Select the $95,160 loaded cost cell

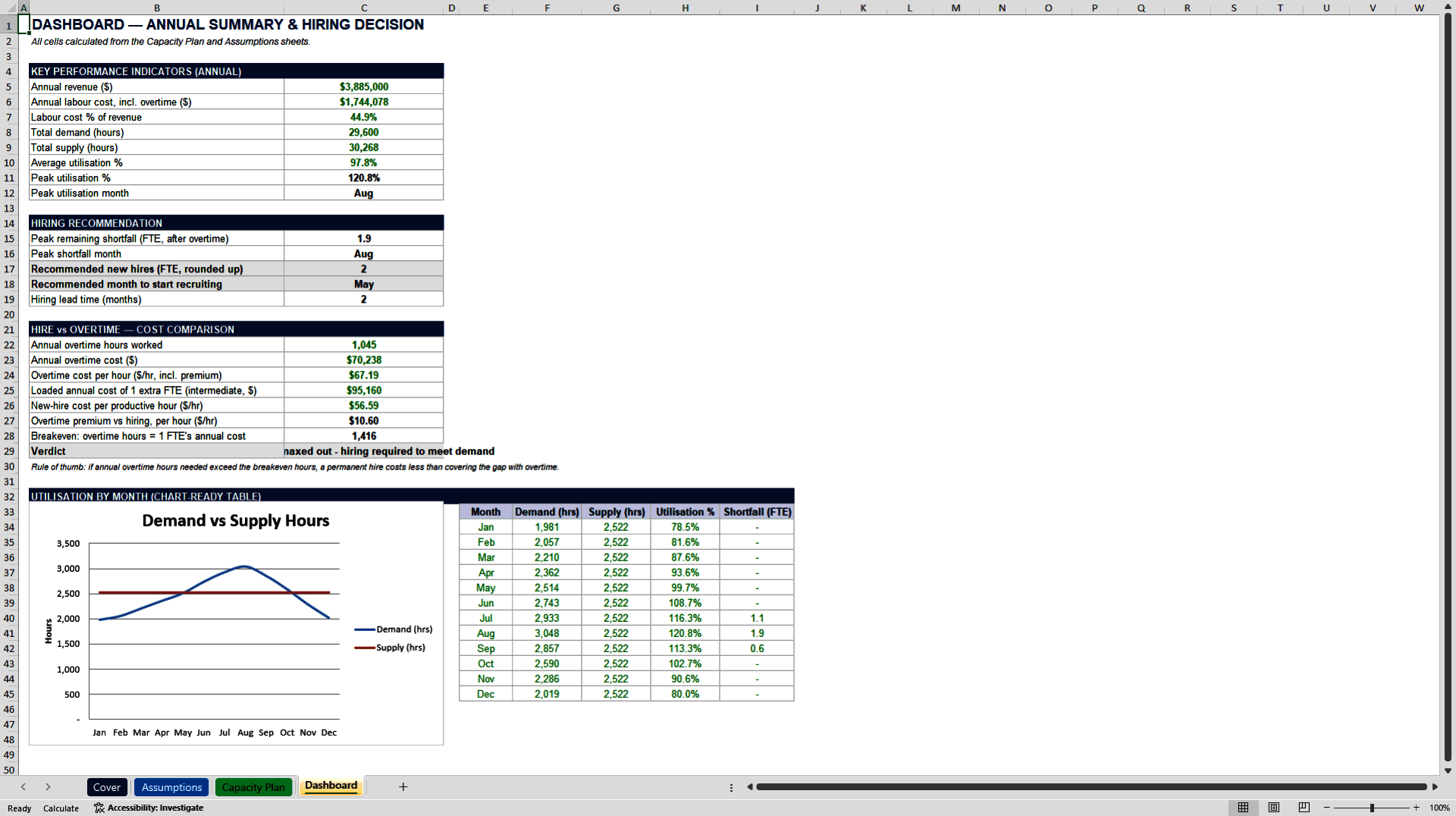(364, 391)
